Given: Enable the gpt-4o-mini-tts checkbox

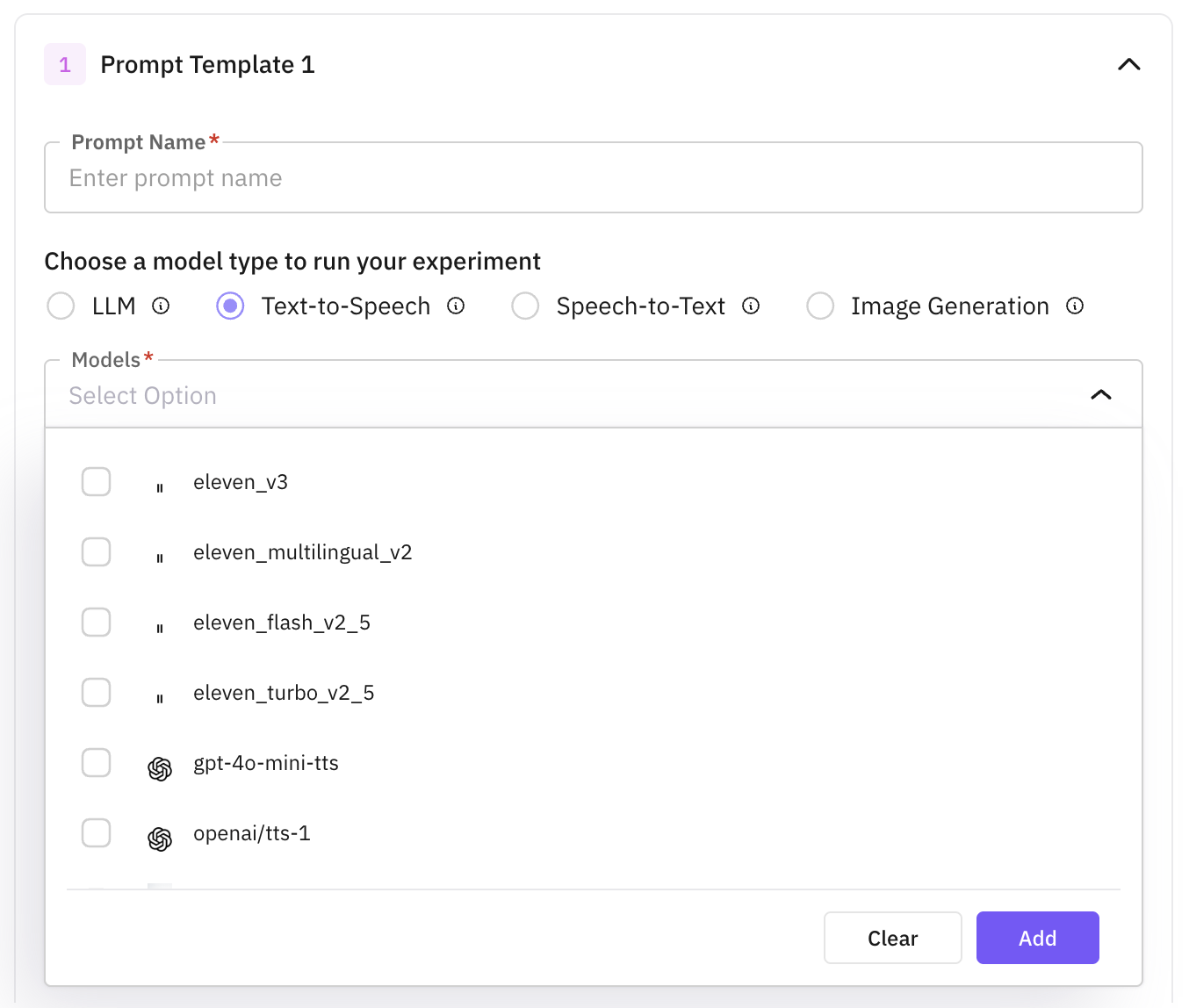Looking at the screenshot, I should (97, 763).
